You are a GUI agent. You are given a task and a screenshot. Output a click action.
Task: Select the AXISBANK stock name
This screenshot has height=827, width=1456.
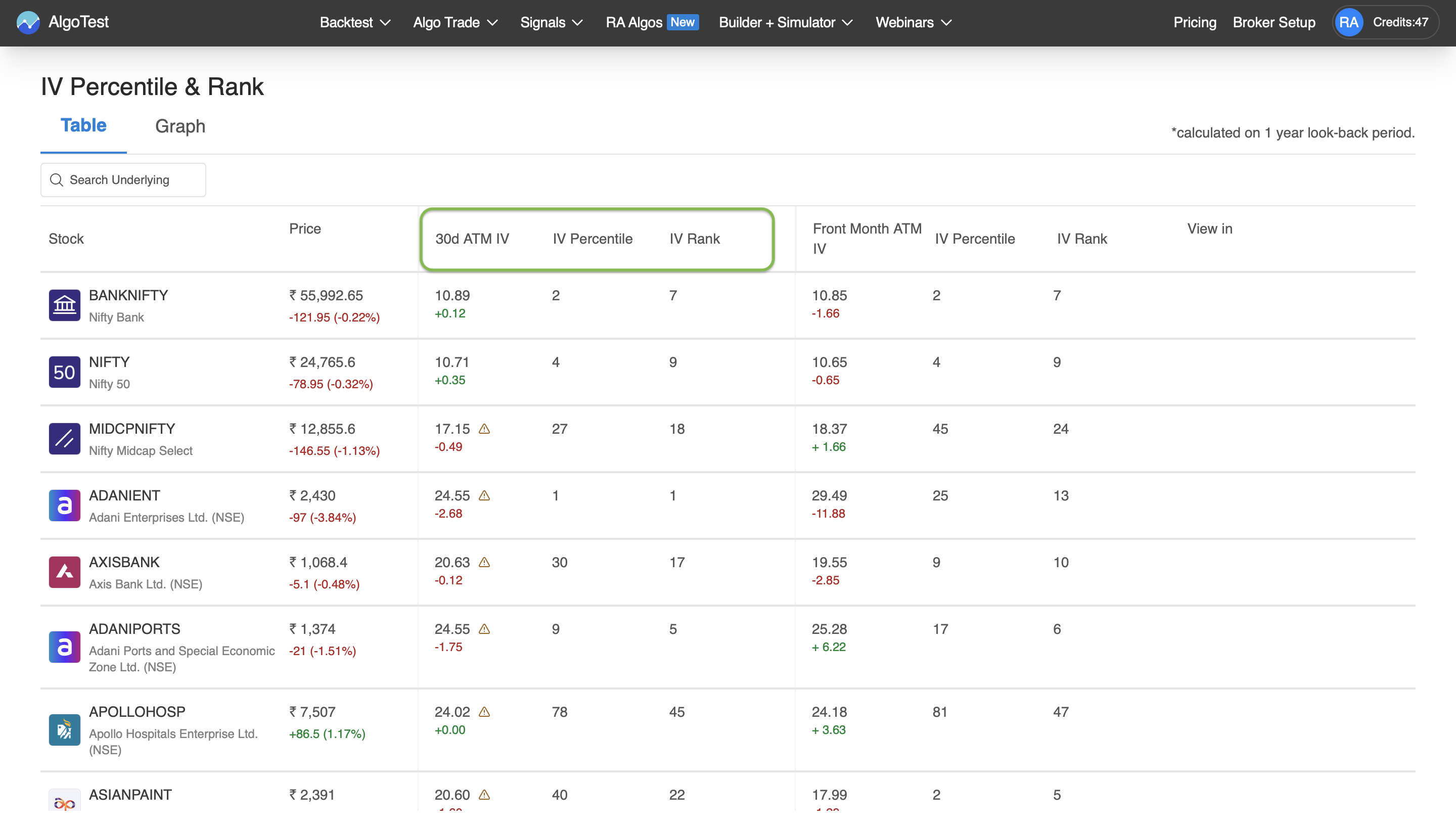click(124, 562)
